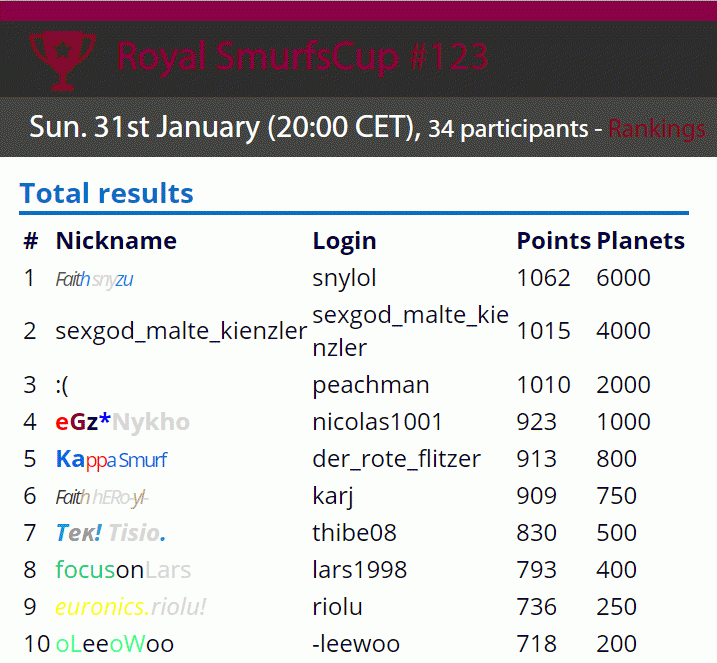717x663 pixels.
Task: Click the oLeeoWoo nickname
Action: point(115,644)
